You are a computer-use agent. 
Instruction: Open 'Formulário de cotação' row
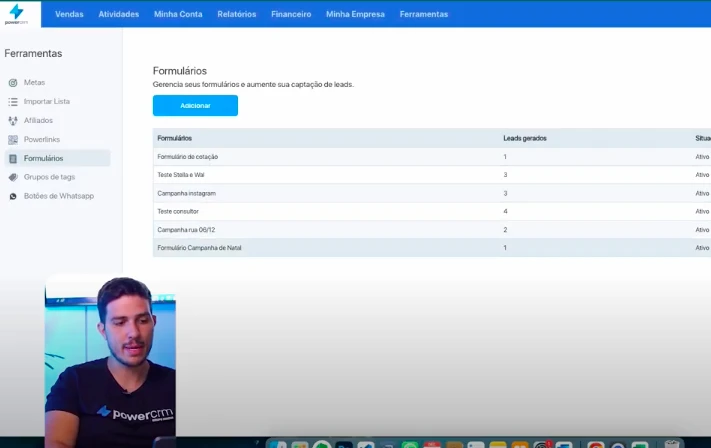click(432, 157)
